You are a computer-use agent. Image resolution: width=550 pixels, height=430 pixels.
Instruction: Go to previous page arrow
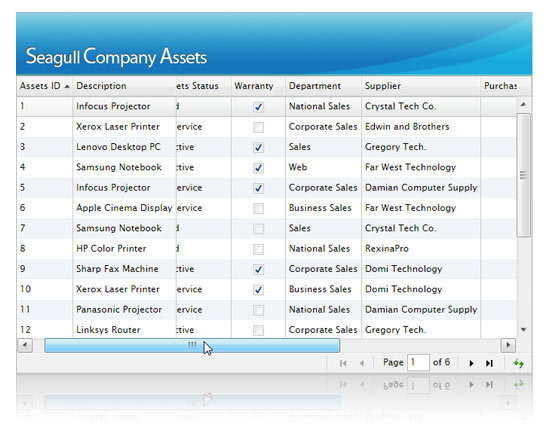coord(362,363)
